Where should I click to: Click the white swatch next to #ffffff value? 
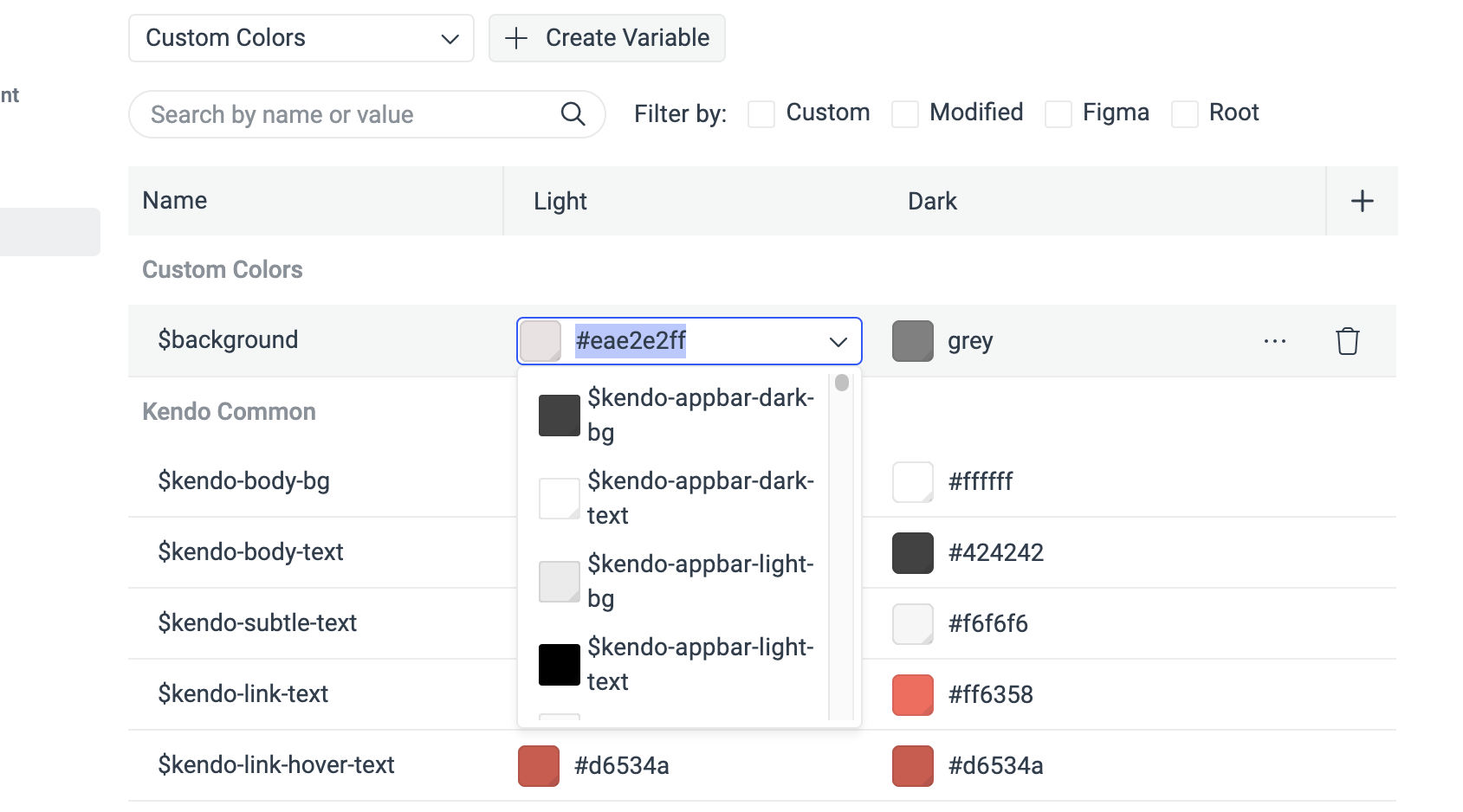[911, 481]
